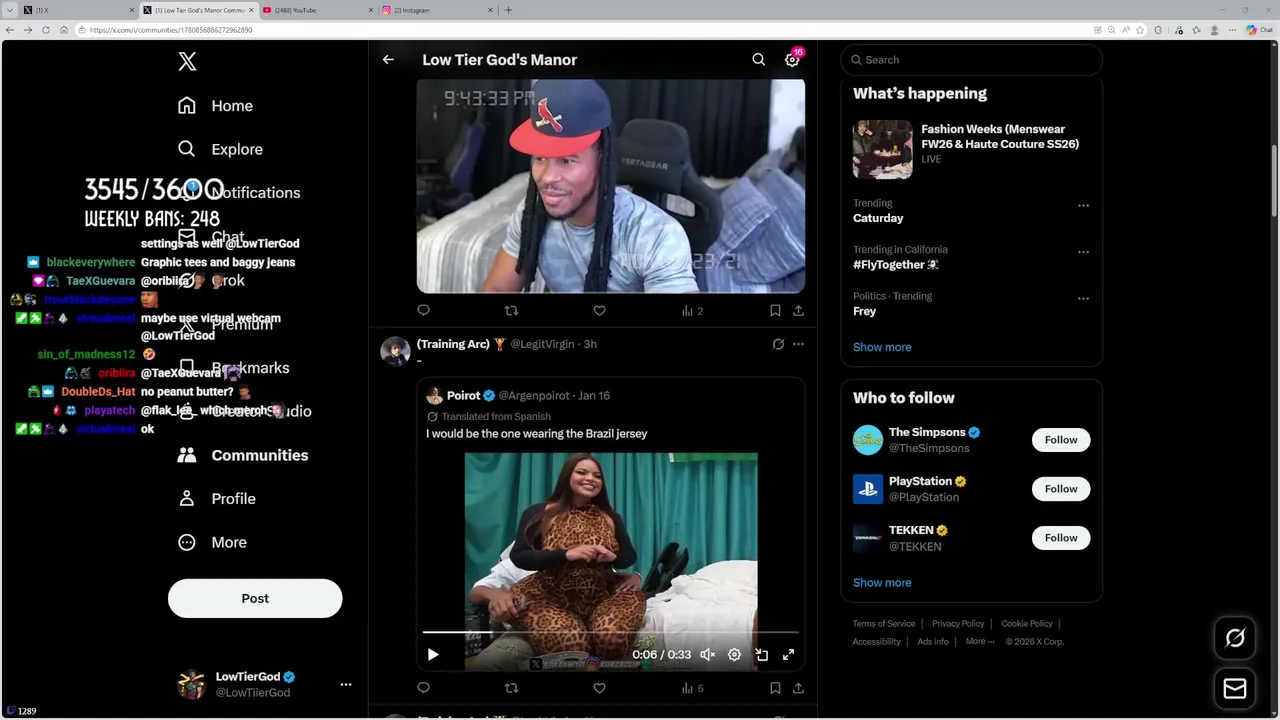
Task: Open the Caturday trending topic
Action: click(x=878, y=218)
